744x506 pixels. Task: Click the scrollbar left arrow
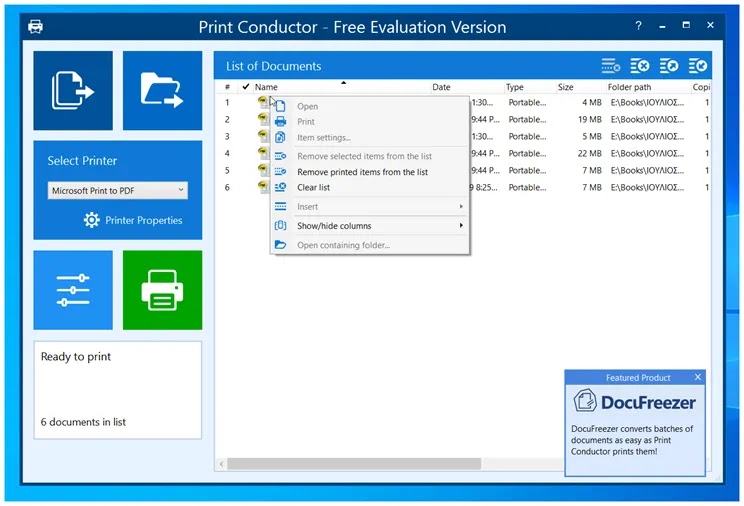pos(221,464)
